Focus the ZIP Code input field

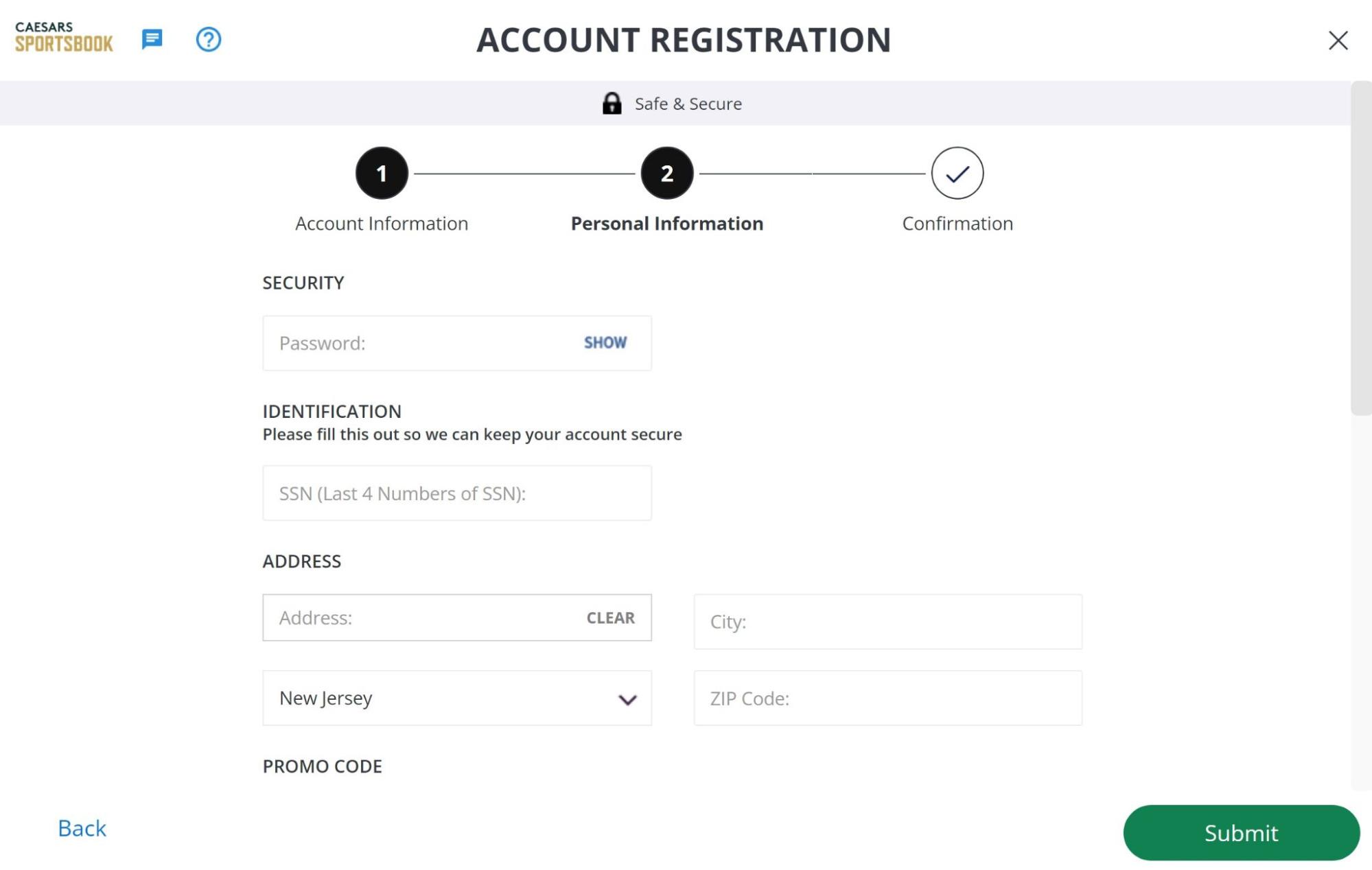coord(887,698)
